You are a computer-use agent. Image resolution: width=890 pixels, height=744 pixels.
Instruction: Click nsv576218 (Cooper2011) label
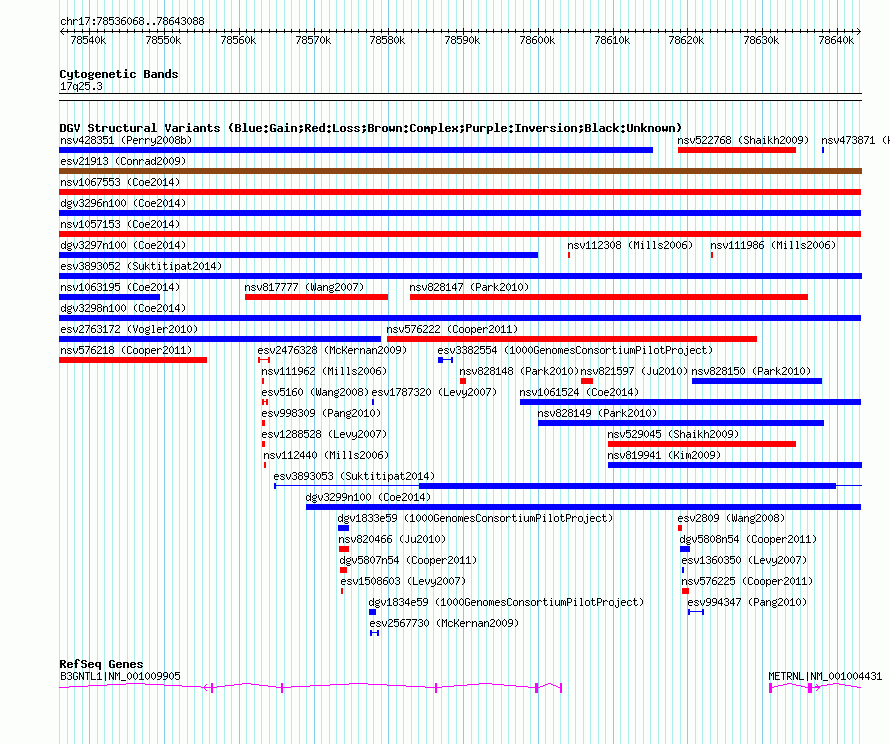click(x=126, y=350)
